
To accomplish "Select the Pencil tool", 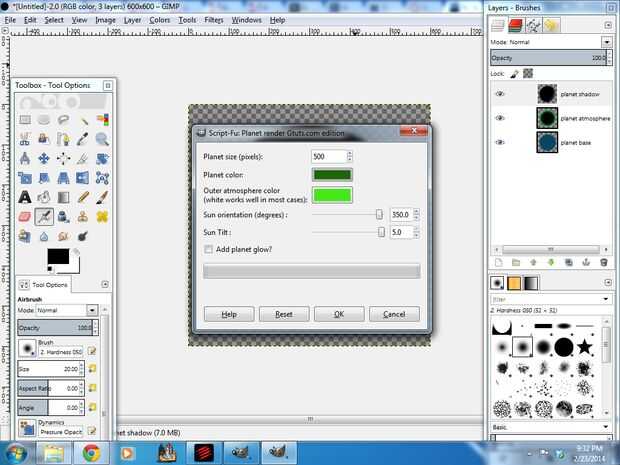I will (83, 197).
